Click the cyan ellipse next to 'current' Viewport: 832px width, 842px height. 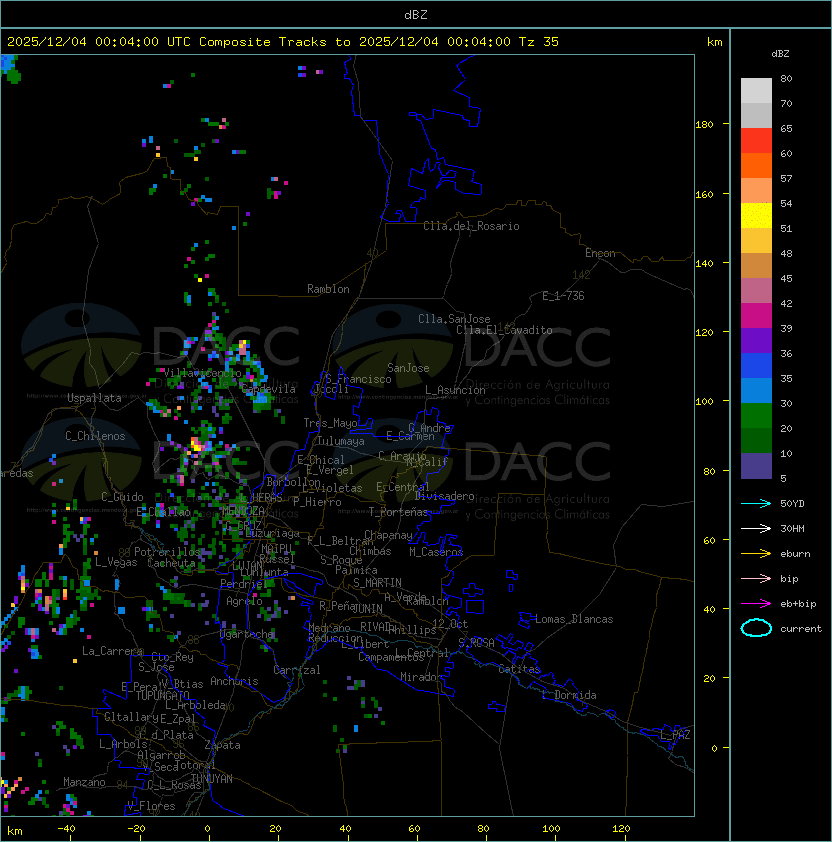(x=756, y=628)
